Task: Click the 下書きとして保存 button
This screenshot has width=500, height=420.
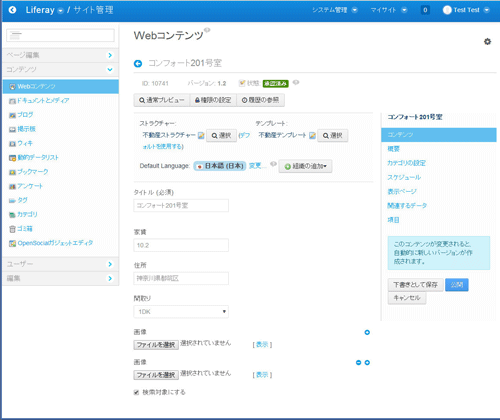Action: pos(415,285)
